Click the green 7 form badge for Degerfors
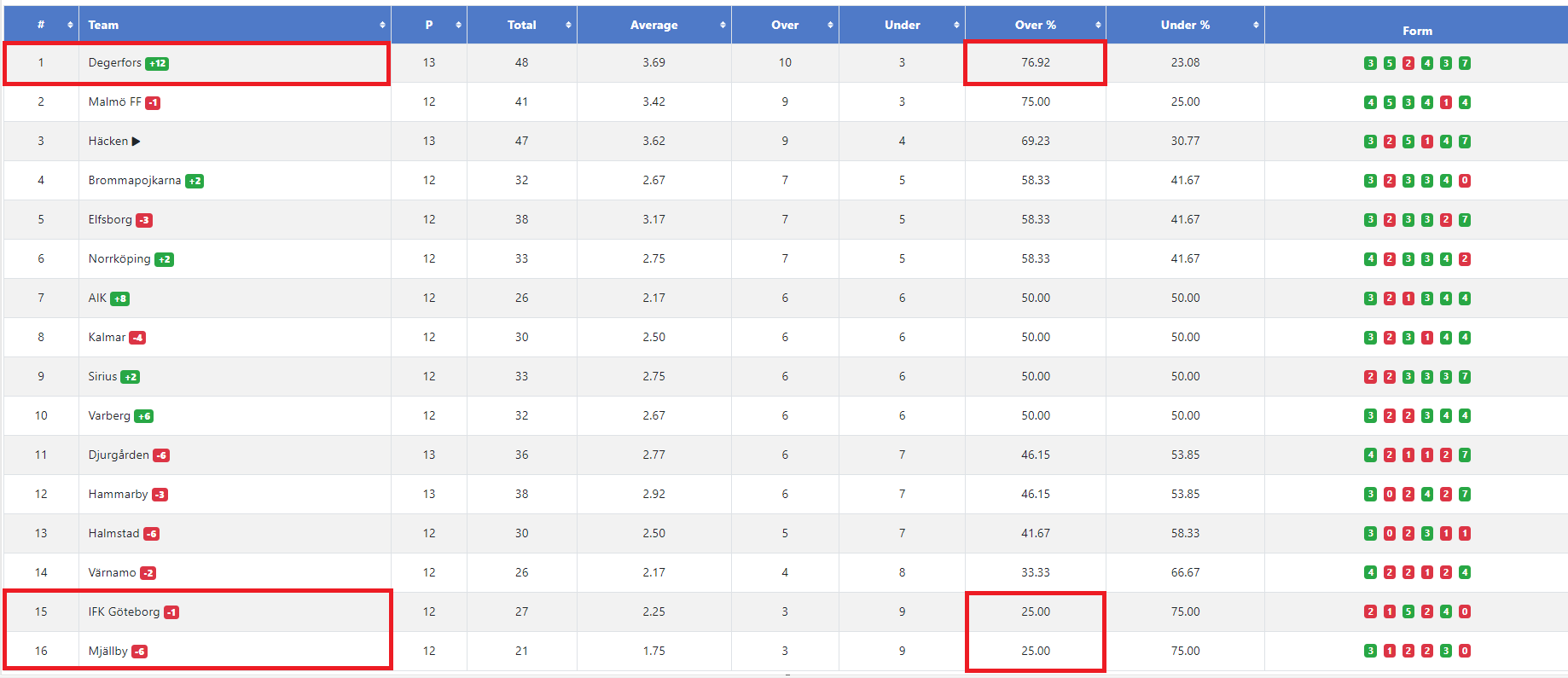1568x678 pixels. (x=1464, y=63)
